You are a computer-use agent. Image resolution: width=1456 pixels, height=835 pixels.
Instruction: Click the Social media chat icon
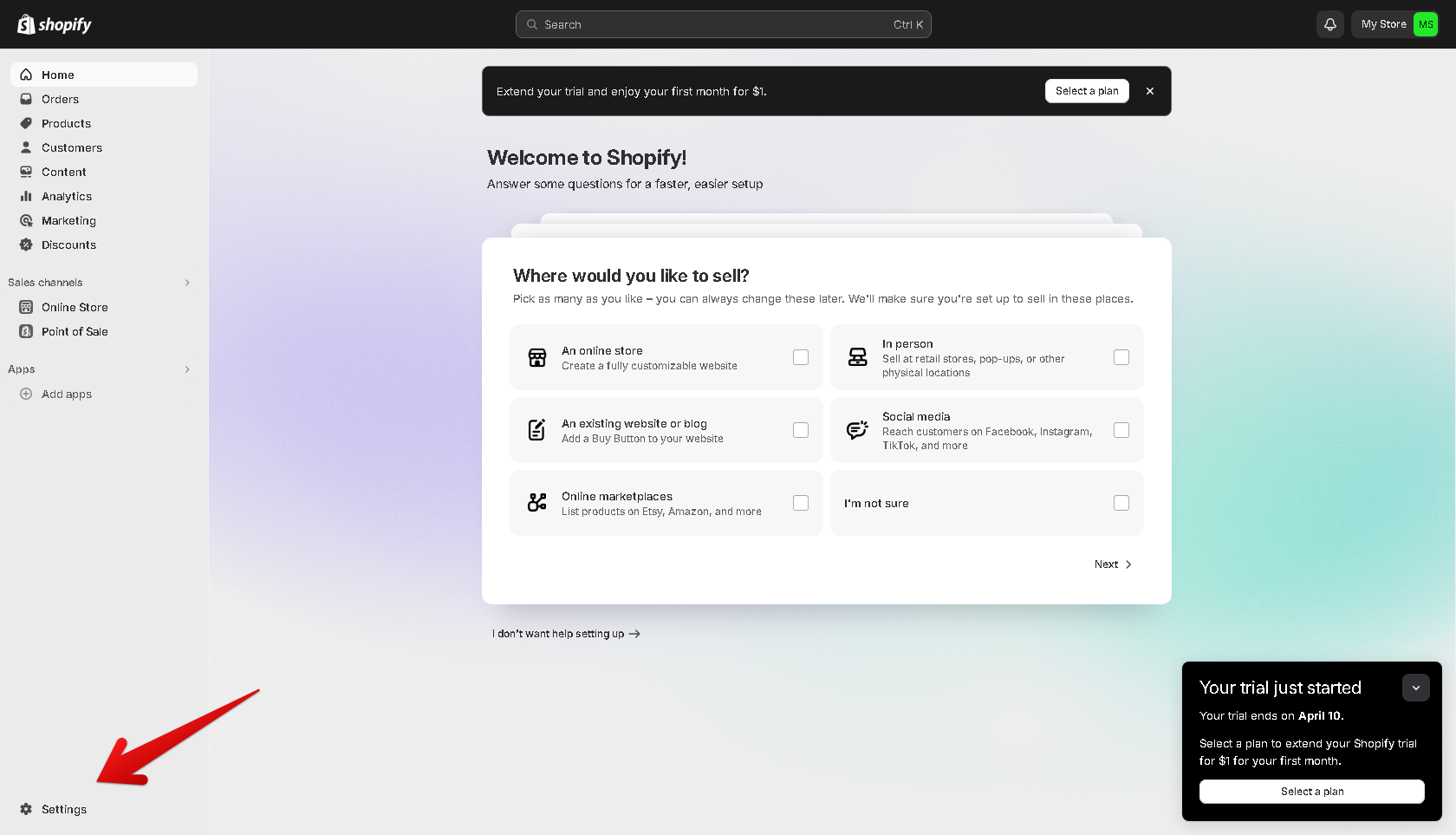(858, 430)
